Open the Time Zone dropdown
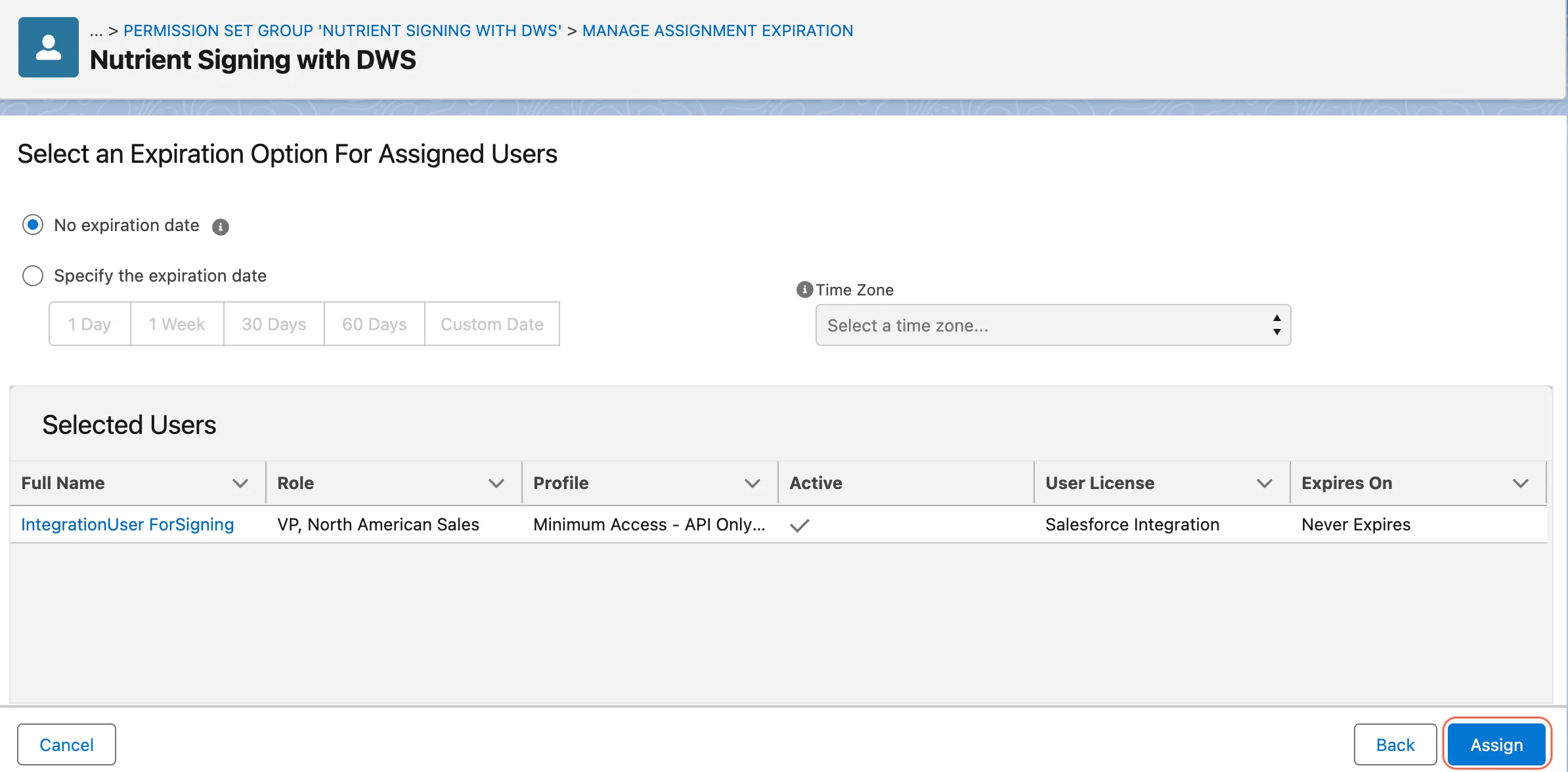The image size is (1568, 772). [x=1053, y=325]
